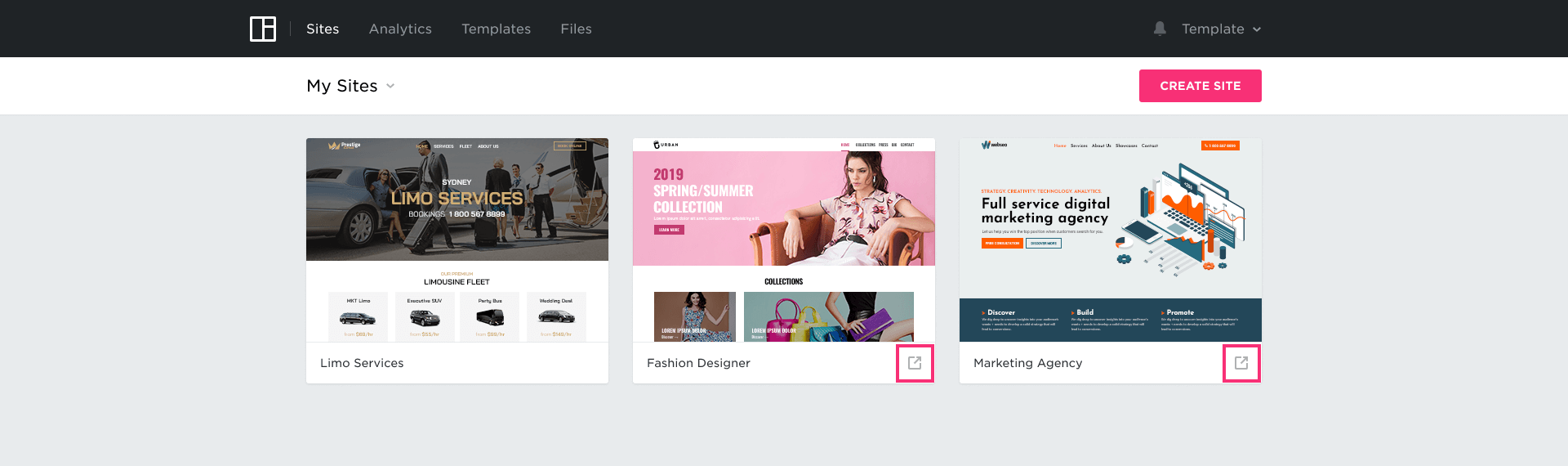1568x466 pixels.
Task: Open the notifications bell
Action: pyautogui.click(x=1160, y=29)
